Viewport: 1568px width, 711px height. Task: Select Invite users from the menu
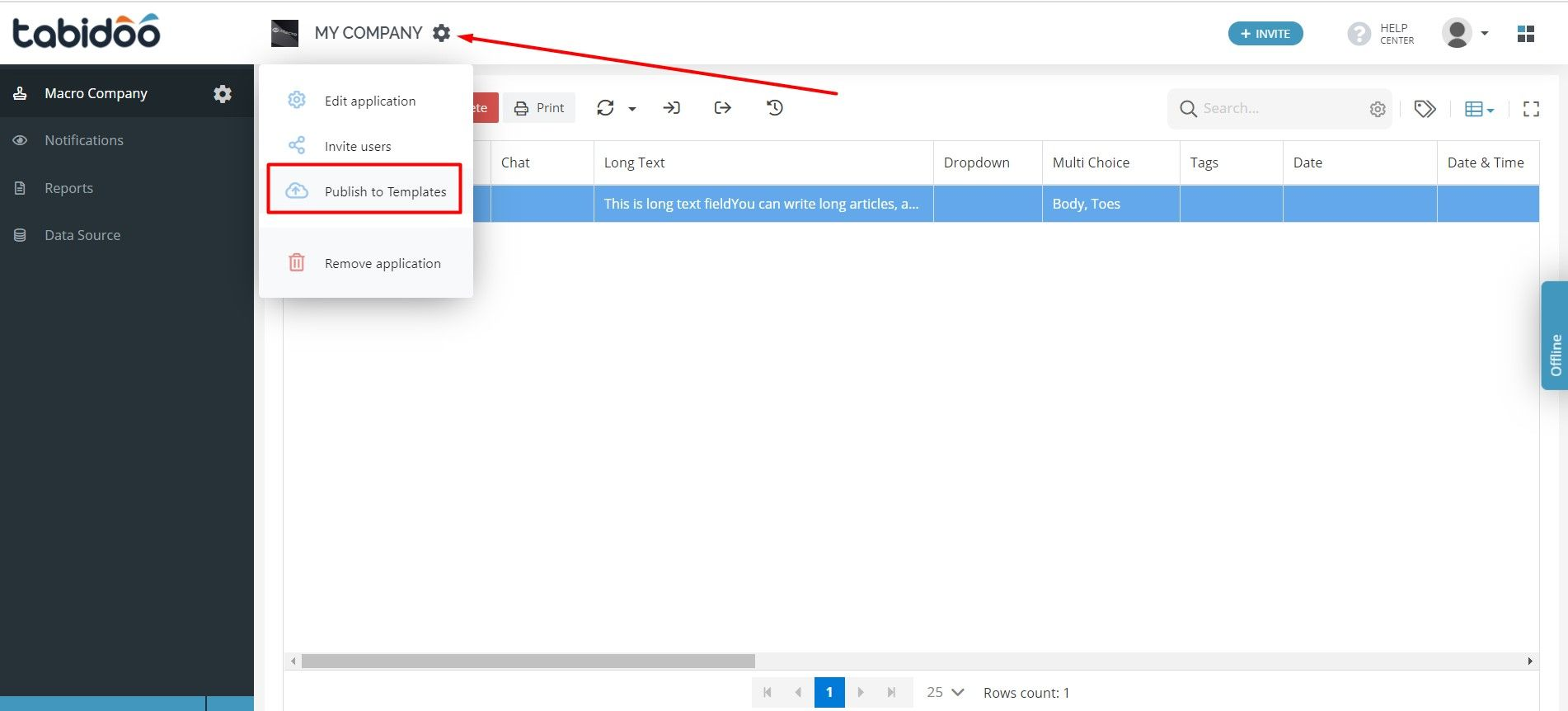click(x=366, y=146)
